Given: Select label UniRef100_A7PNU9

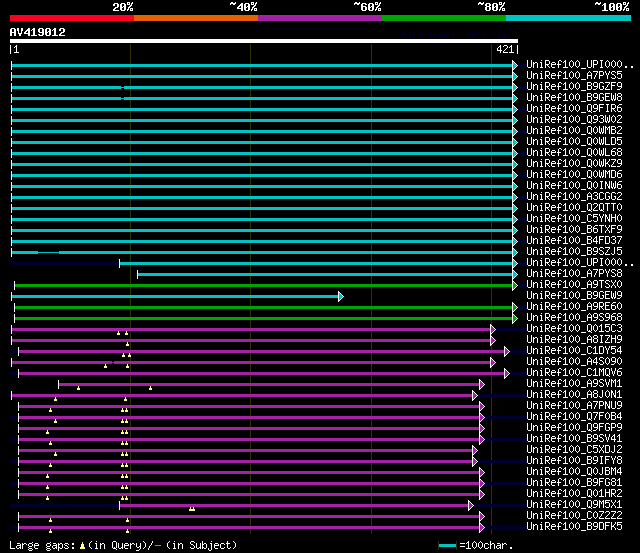Looking at the screenshot, I should click(574, 406).
